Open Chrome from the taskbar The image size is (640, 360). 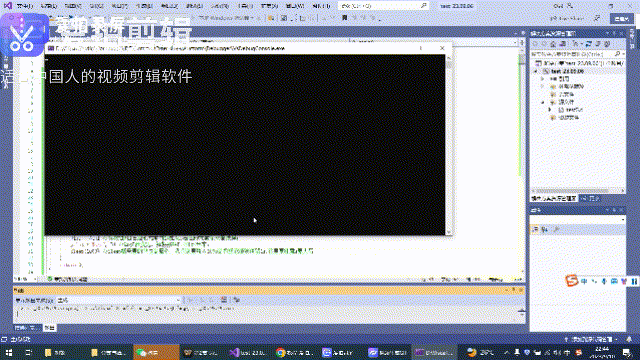click(x=294, y=352)
